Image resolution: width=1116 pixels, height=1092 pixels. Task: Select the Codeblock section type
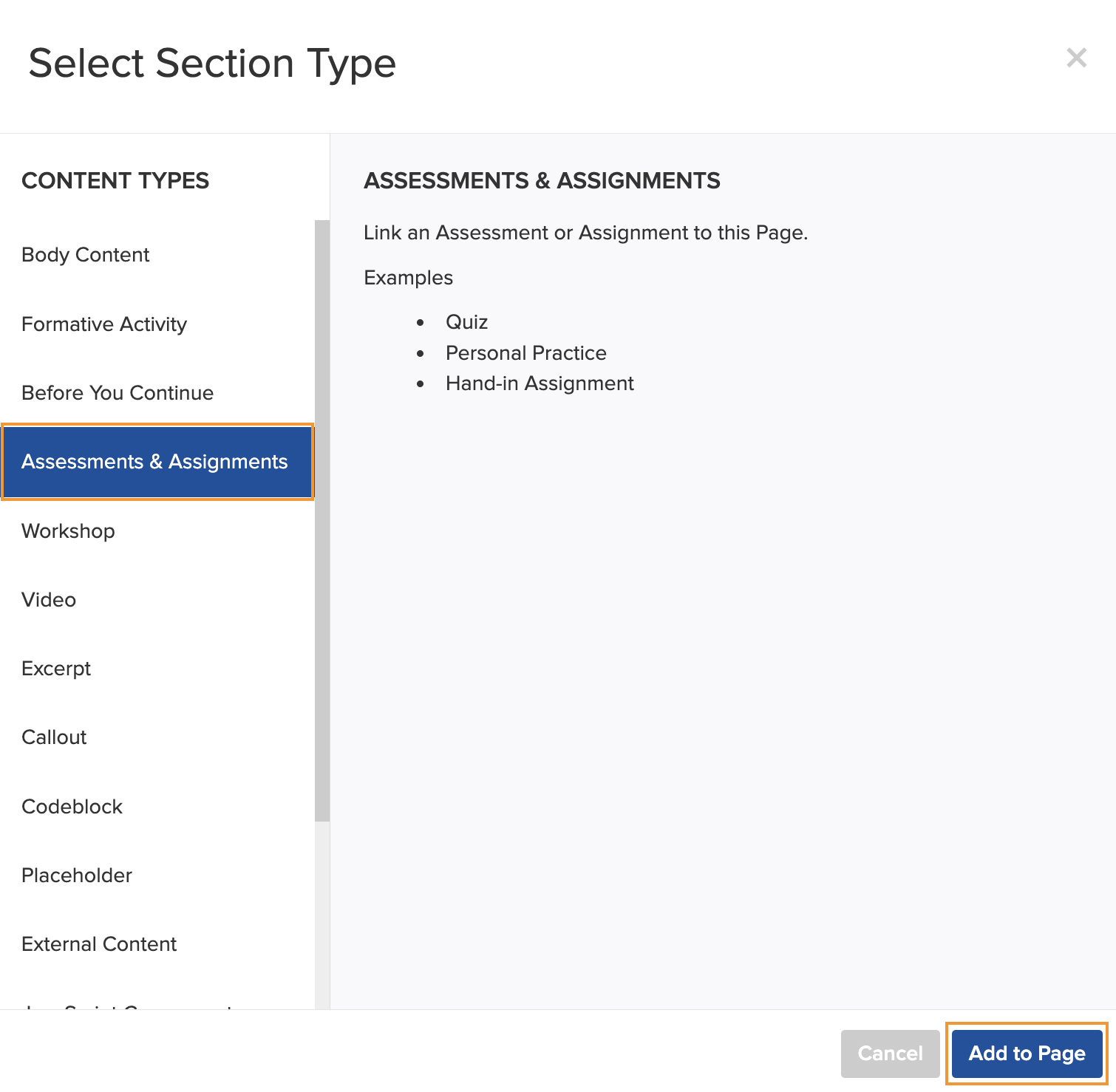tap(72, 806)
